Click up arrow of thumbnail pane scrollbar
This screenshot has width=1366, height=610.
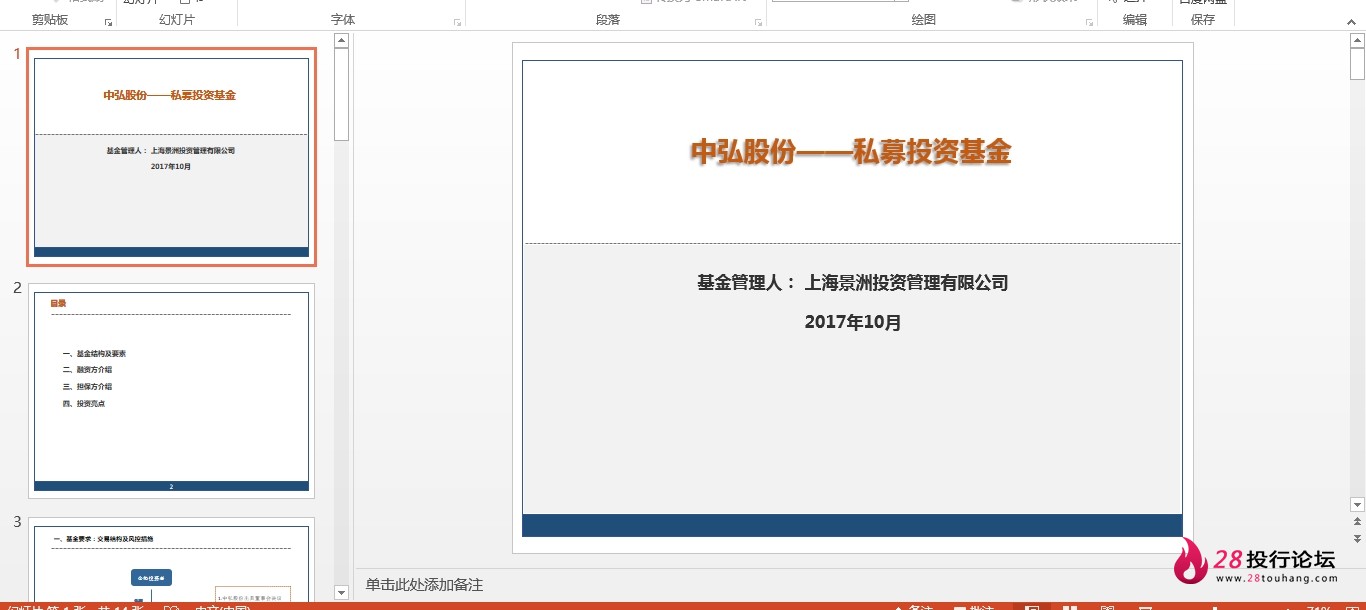pos(341,40)
